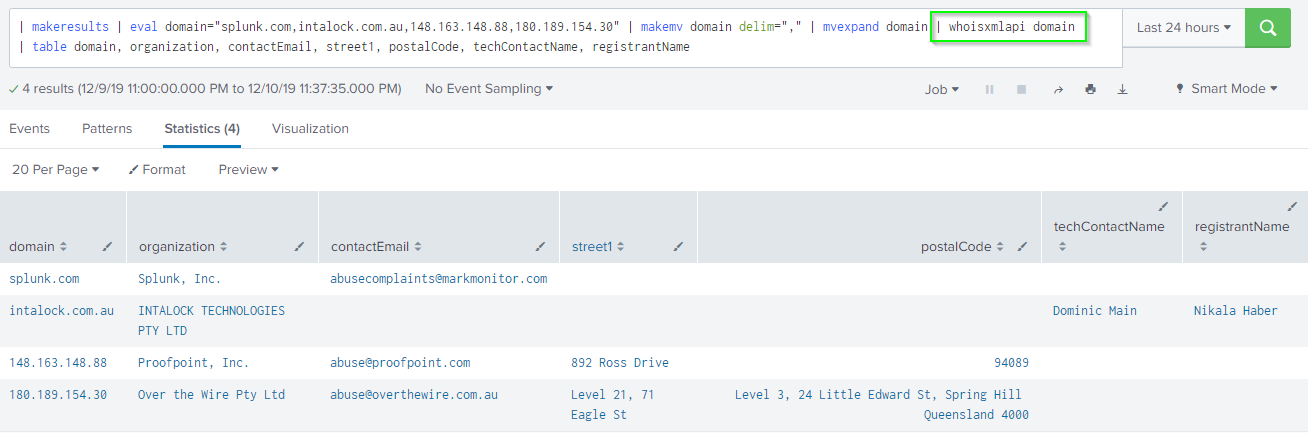Click the abuse@proofpoint.com email cell
The height and width of the screenshot is (444, 1308).
tap(400, 363)
